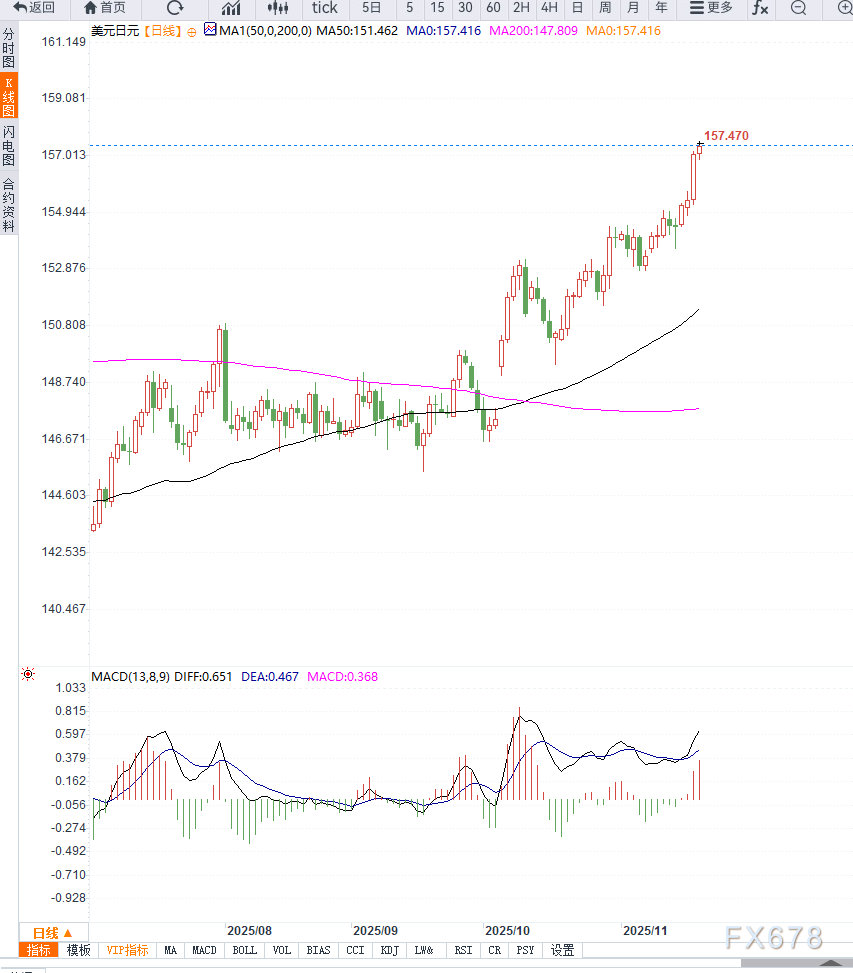Viewport: 853px width, 973px height.
Task: Click the refresh circular arrow icon
Action: tap(175, 8)
